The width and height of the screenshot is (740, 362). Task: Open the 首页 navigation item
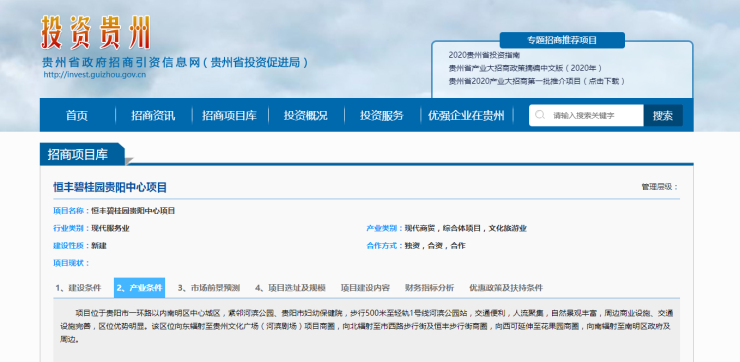click(x=77, y=115)
